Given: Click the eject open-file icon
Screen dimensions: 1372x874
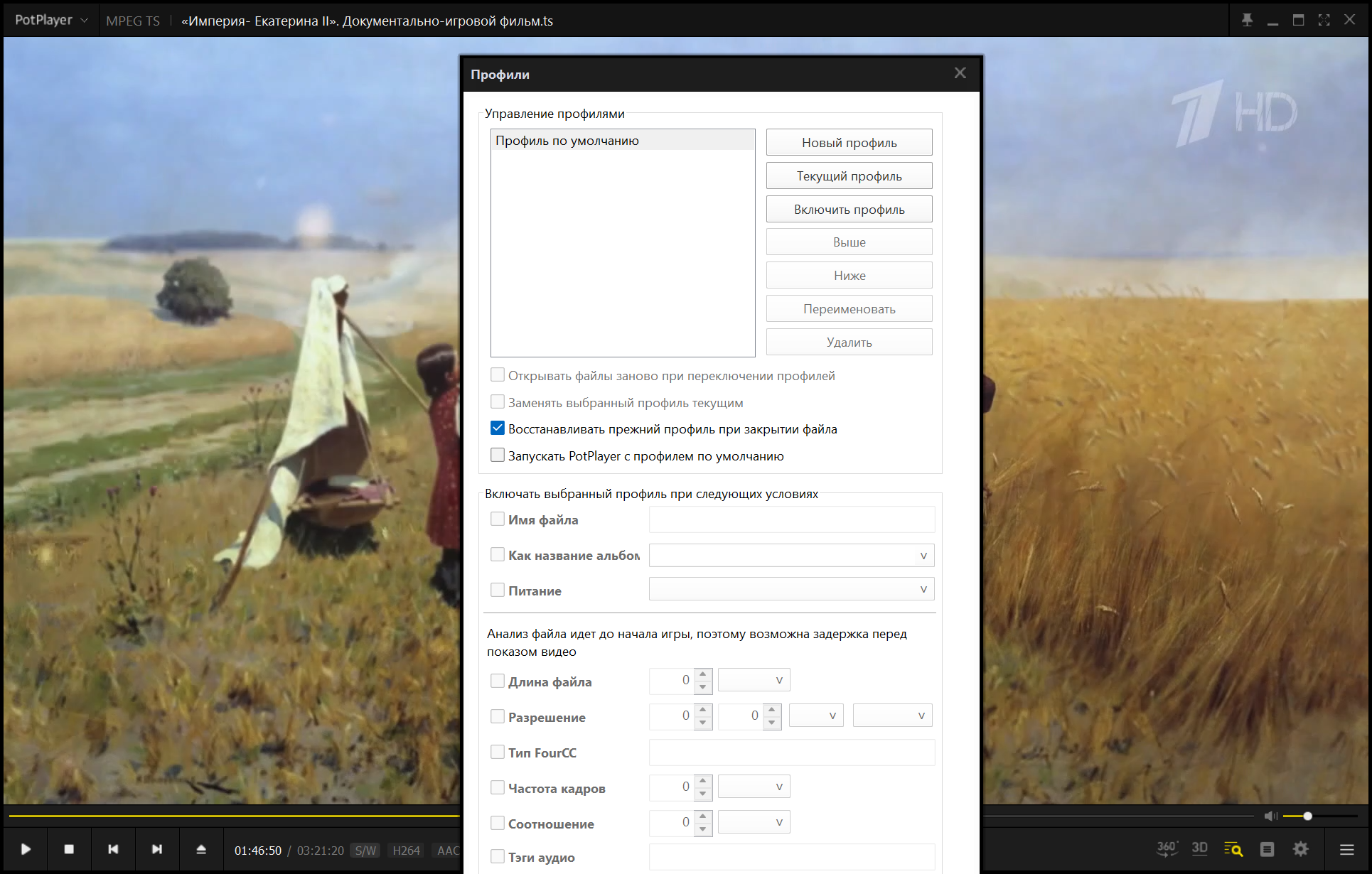Looking at the screenshot, I should (201, 849).
